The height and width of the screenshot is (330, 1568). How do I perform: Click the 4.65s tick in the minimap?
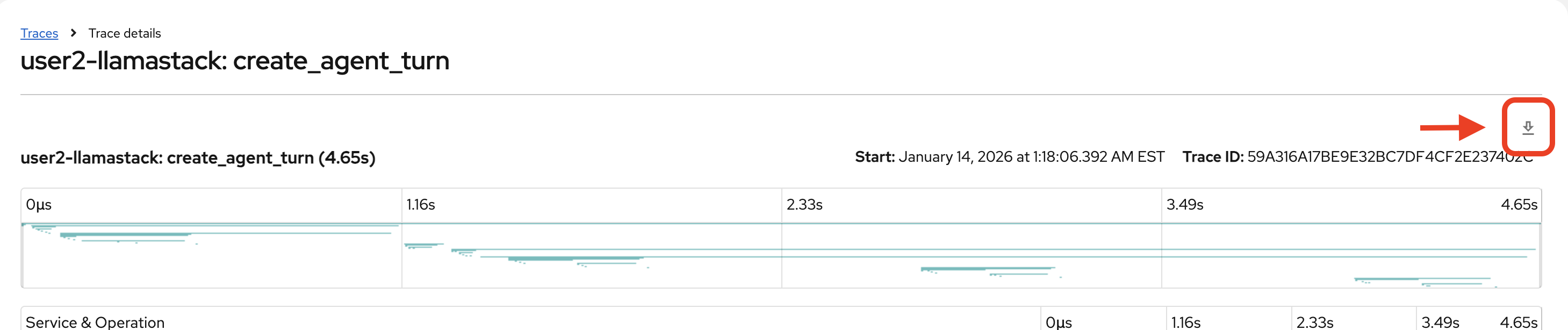tap(1518, 205)
